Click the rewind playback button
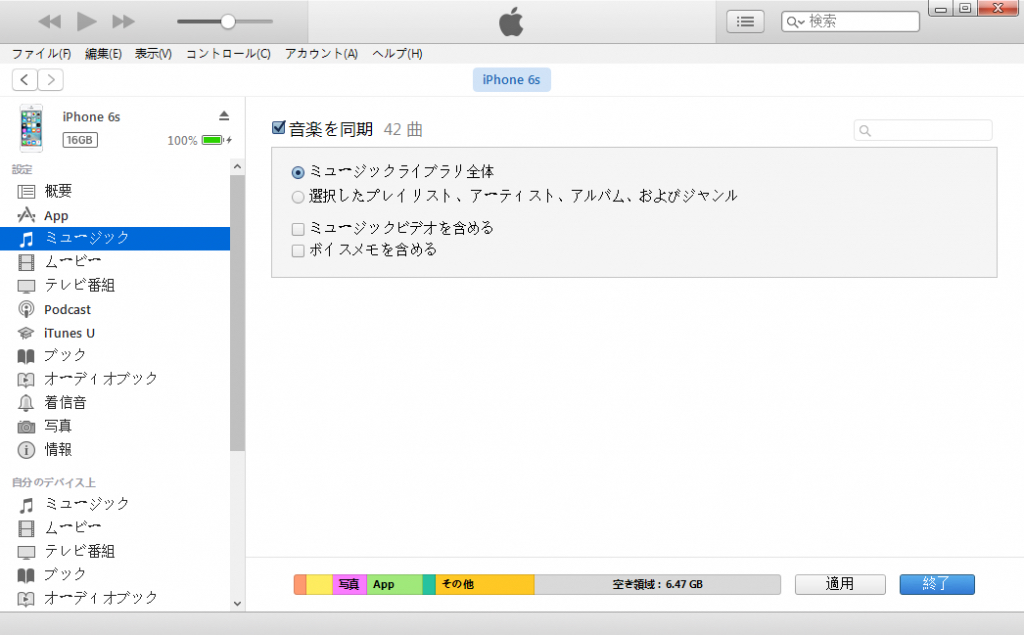This screenshot has width=1024, height=635. [50, 22]
